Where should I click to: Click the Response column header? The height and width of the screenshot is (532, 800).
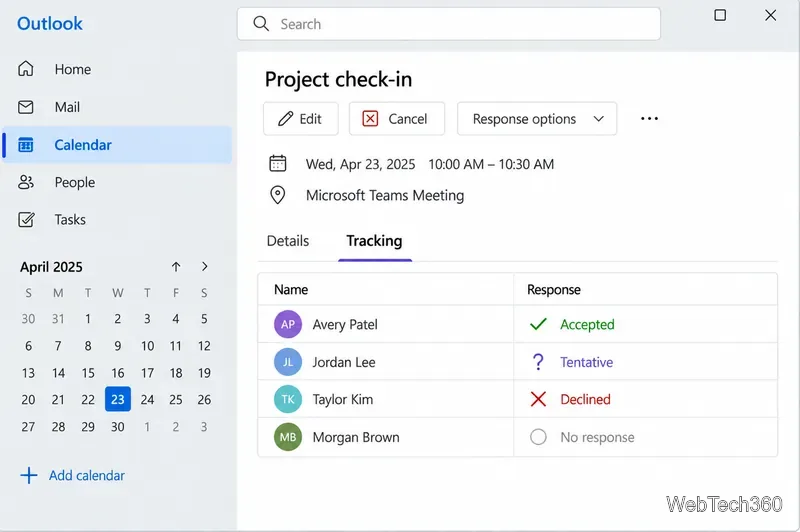pyautogui.click(x=554, y=289)
